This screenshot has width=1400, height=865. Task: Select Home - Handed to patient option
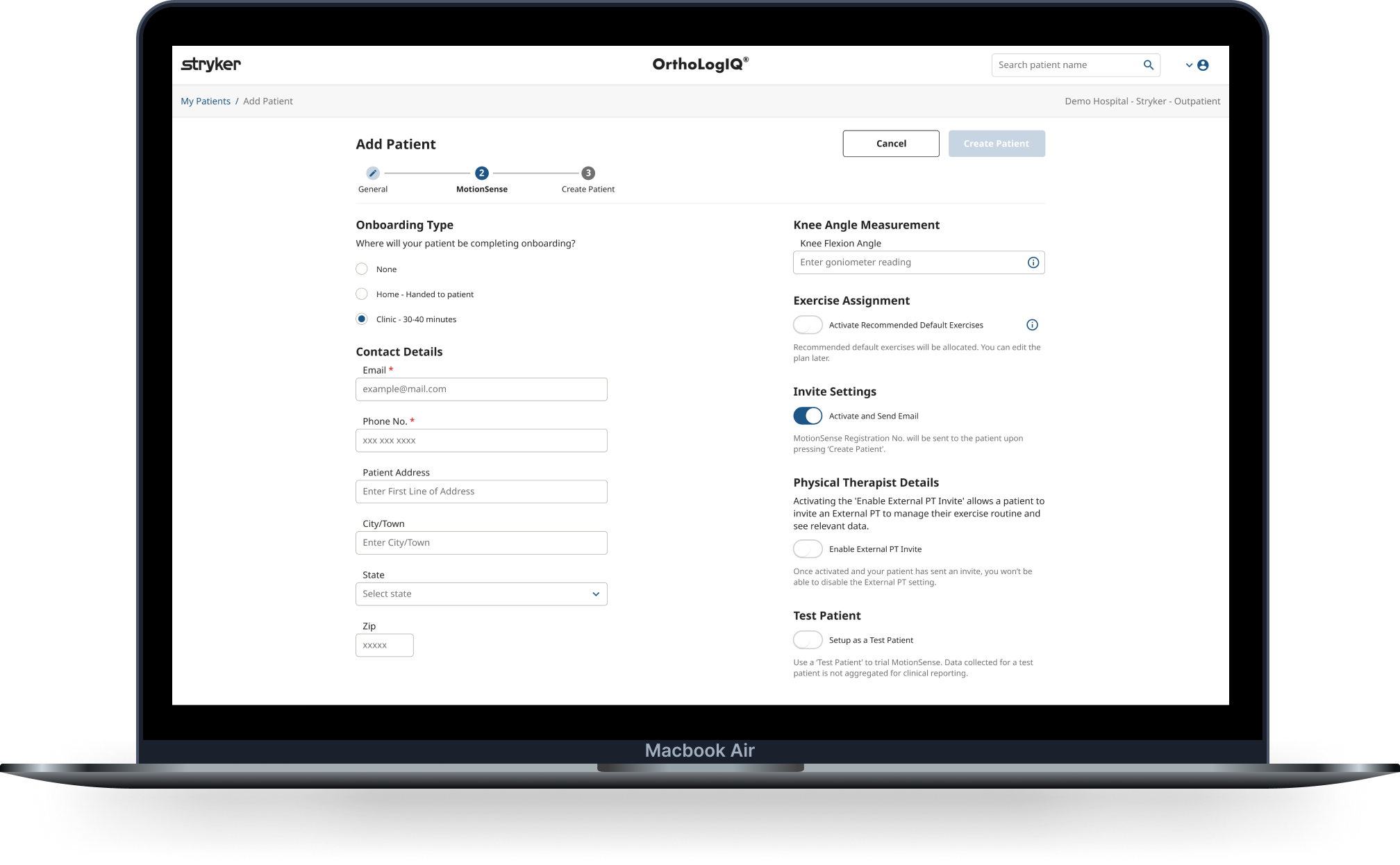(362, 294)
